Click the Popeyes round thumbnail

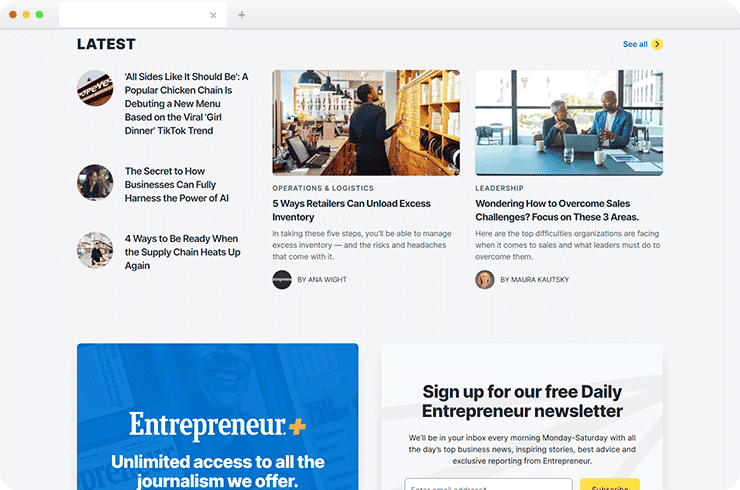pyautogui.click(x=95, y=88)
